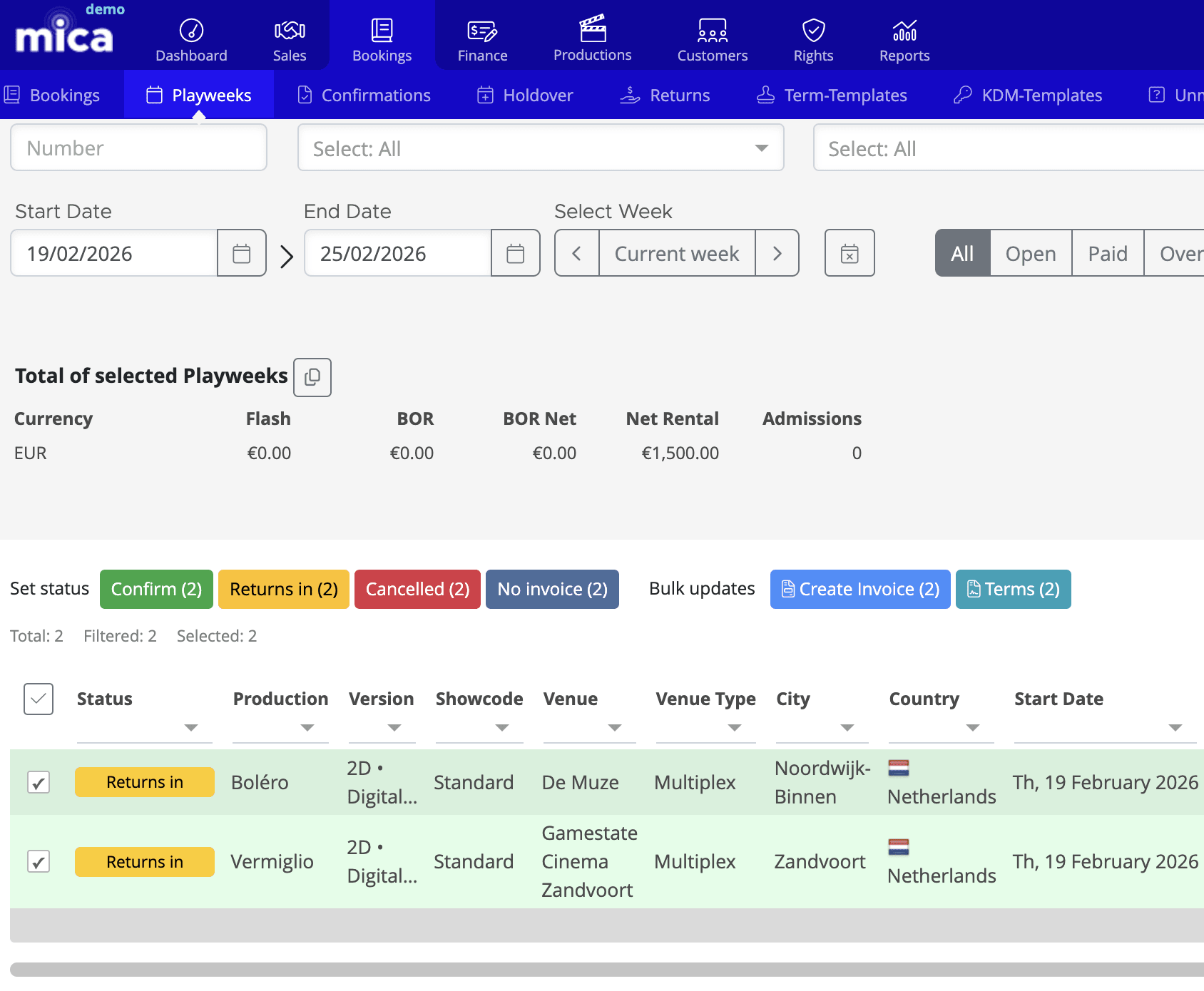This screenshot has width=1204, height=991.
Task: Clear the week selection with calendar-x icon
Action: (849, 252)
